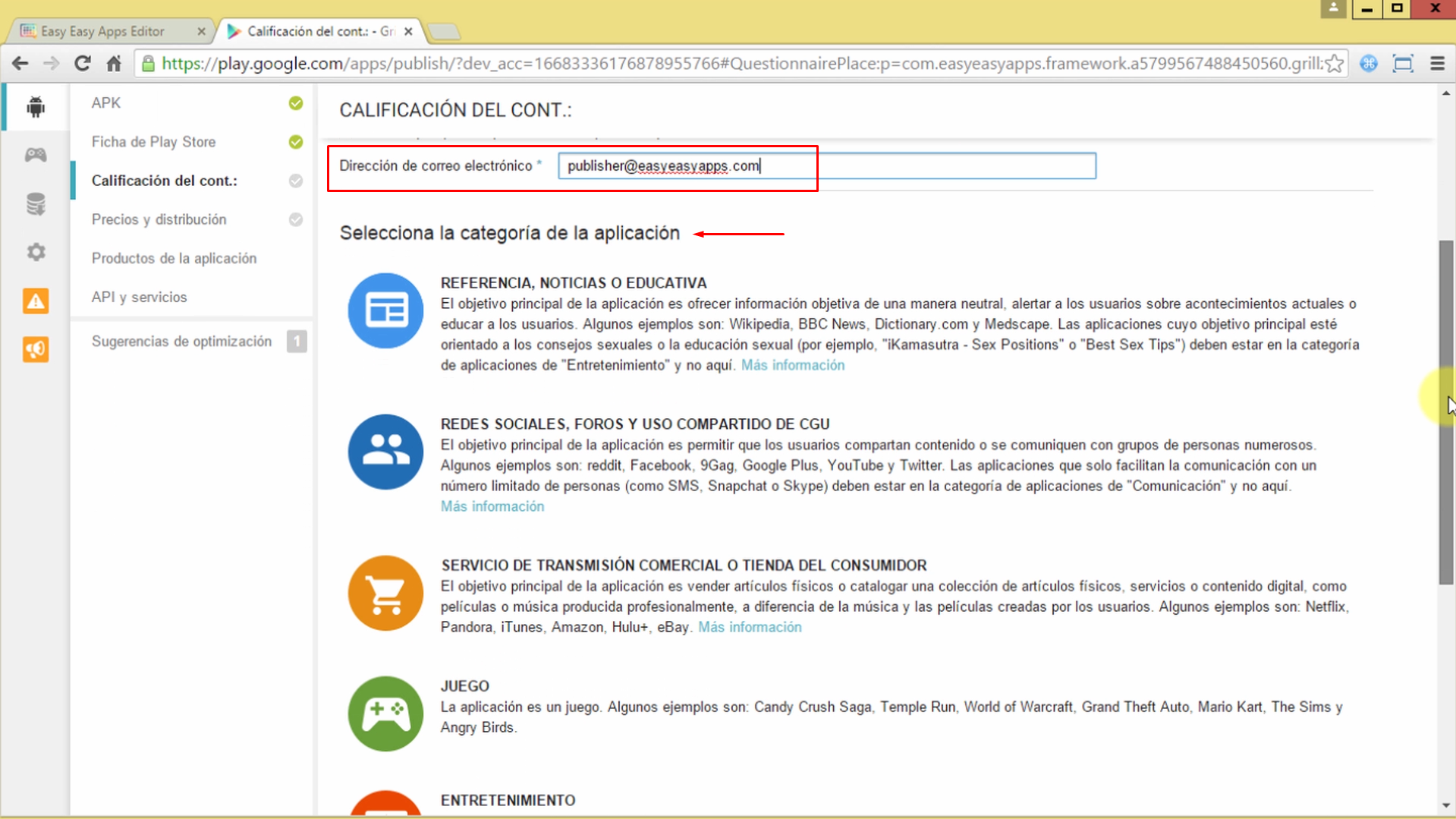Image resolution: width=1456 pixels, height=819 pixels.
Task: Open Chrome's hamburger menu
Action: point(1438,64)
